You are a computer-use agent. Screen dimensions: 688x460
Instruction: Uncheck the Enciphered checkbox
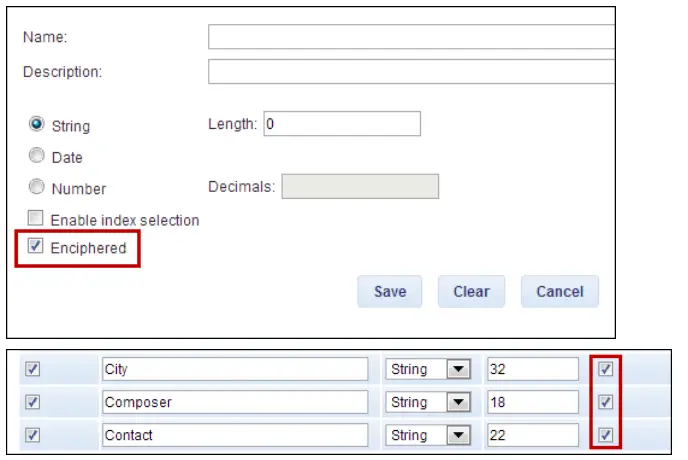pos(36,247)
